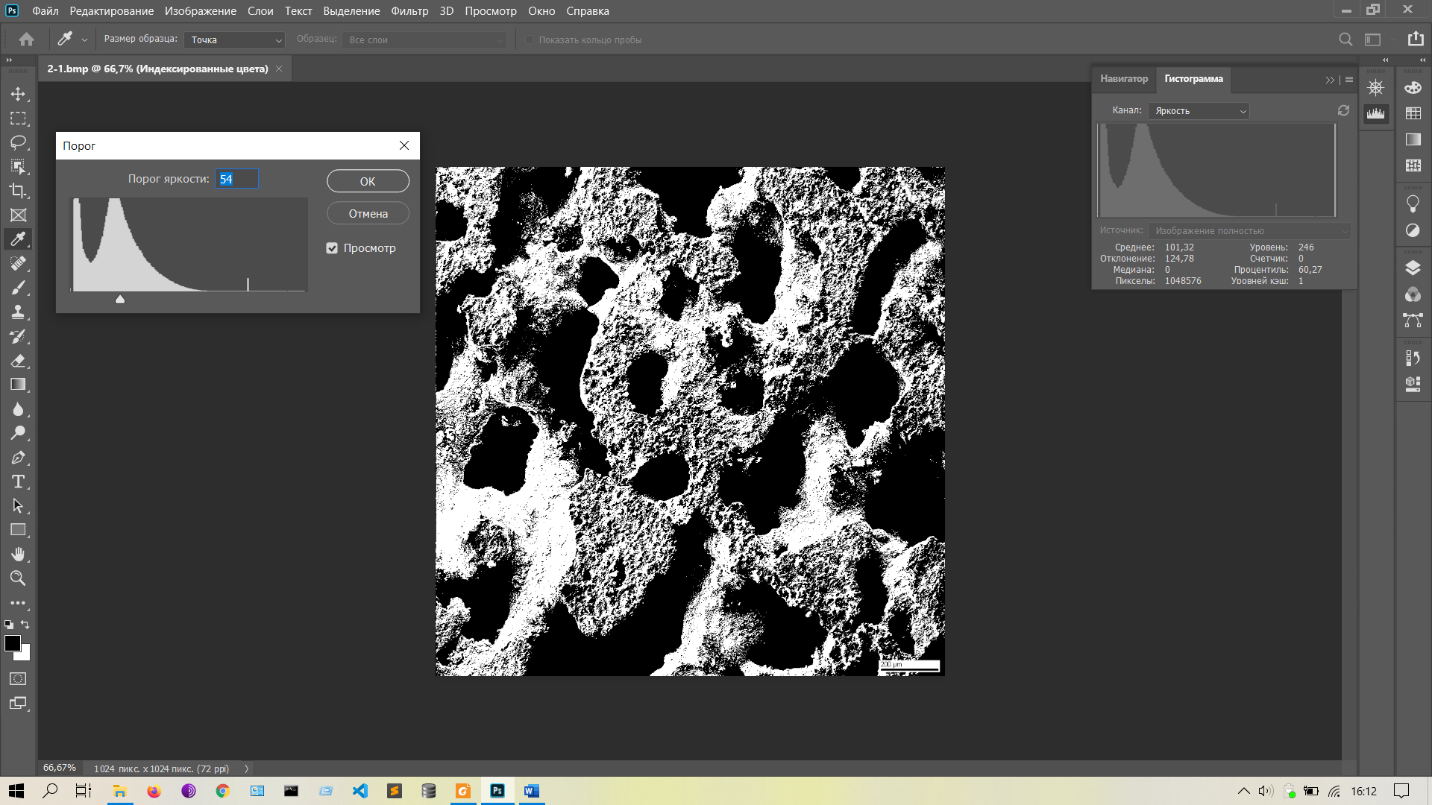Viewport: 1432px width, 805px height.
Task: Uncheck the Просмотр preview checkbox
Action: click(332, 248)
